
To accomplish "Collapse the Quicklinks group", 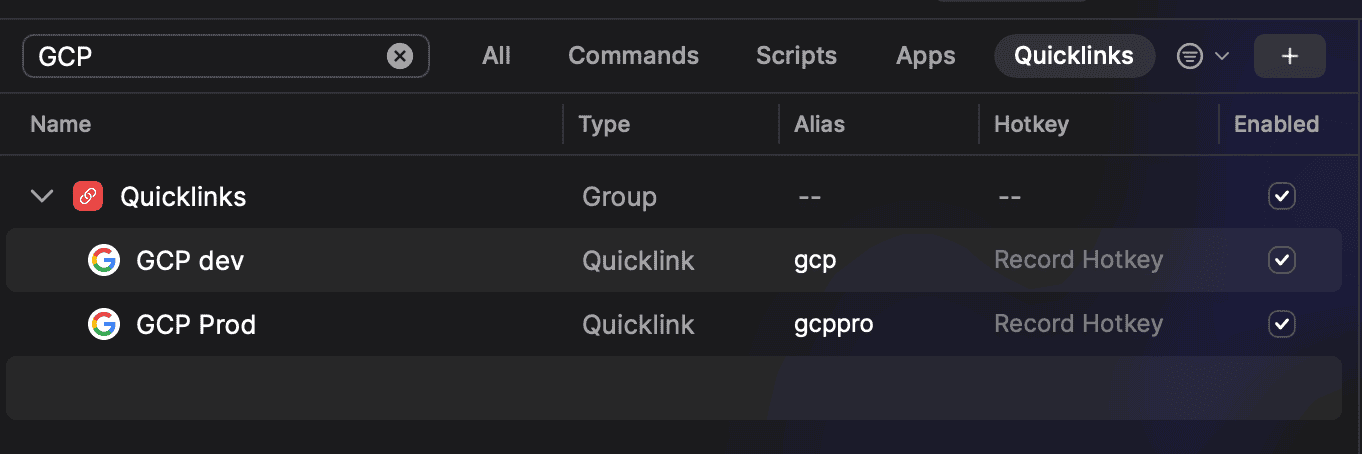I will tap(42, 196).
